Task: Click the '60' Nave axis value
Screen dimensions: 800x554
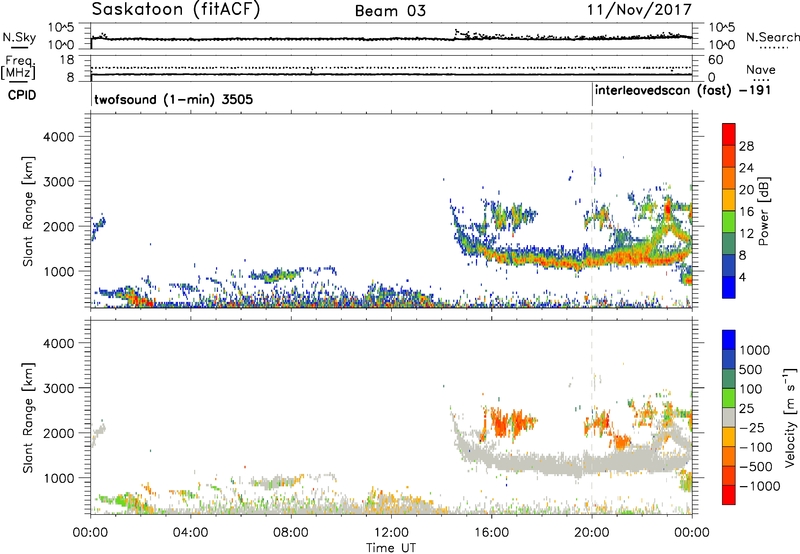Action: 716,60
